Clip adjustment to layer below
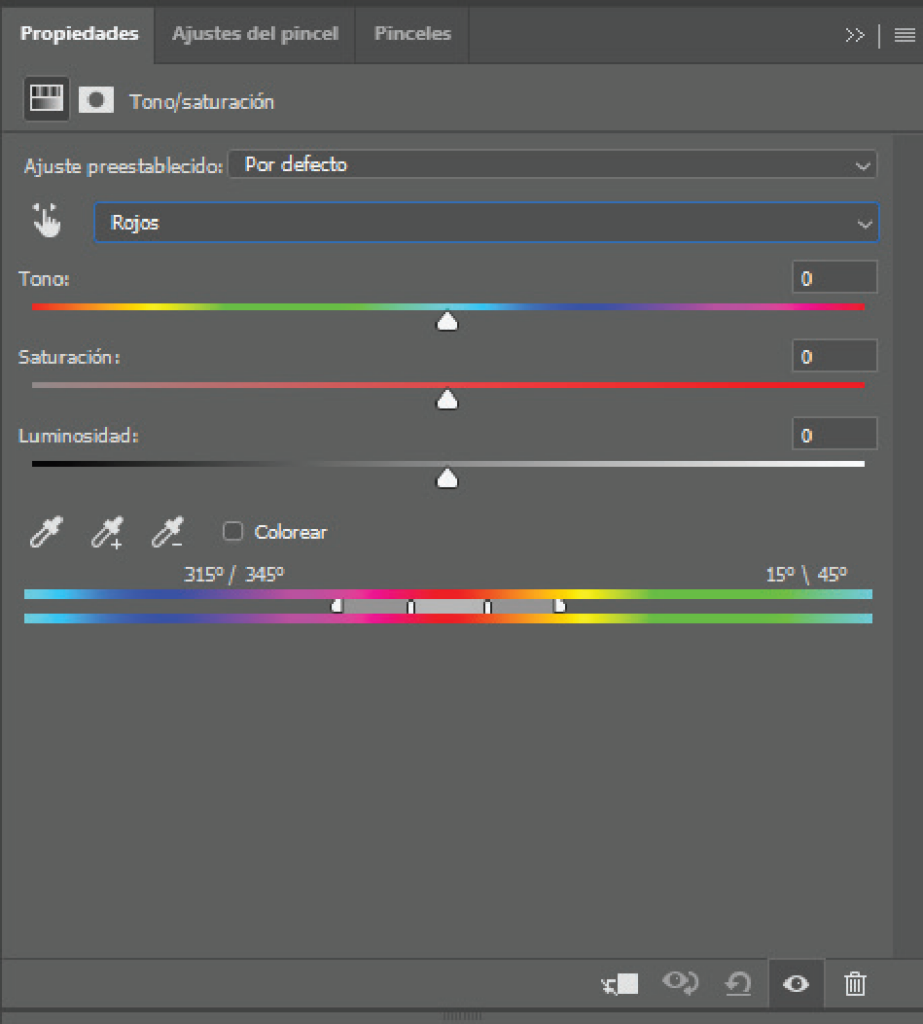 click(620, 984)
